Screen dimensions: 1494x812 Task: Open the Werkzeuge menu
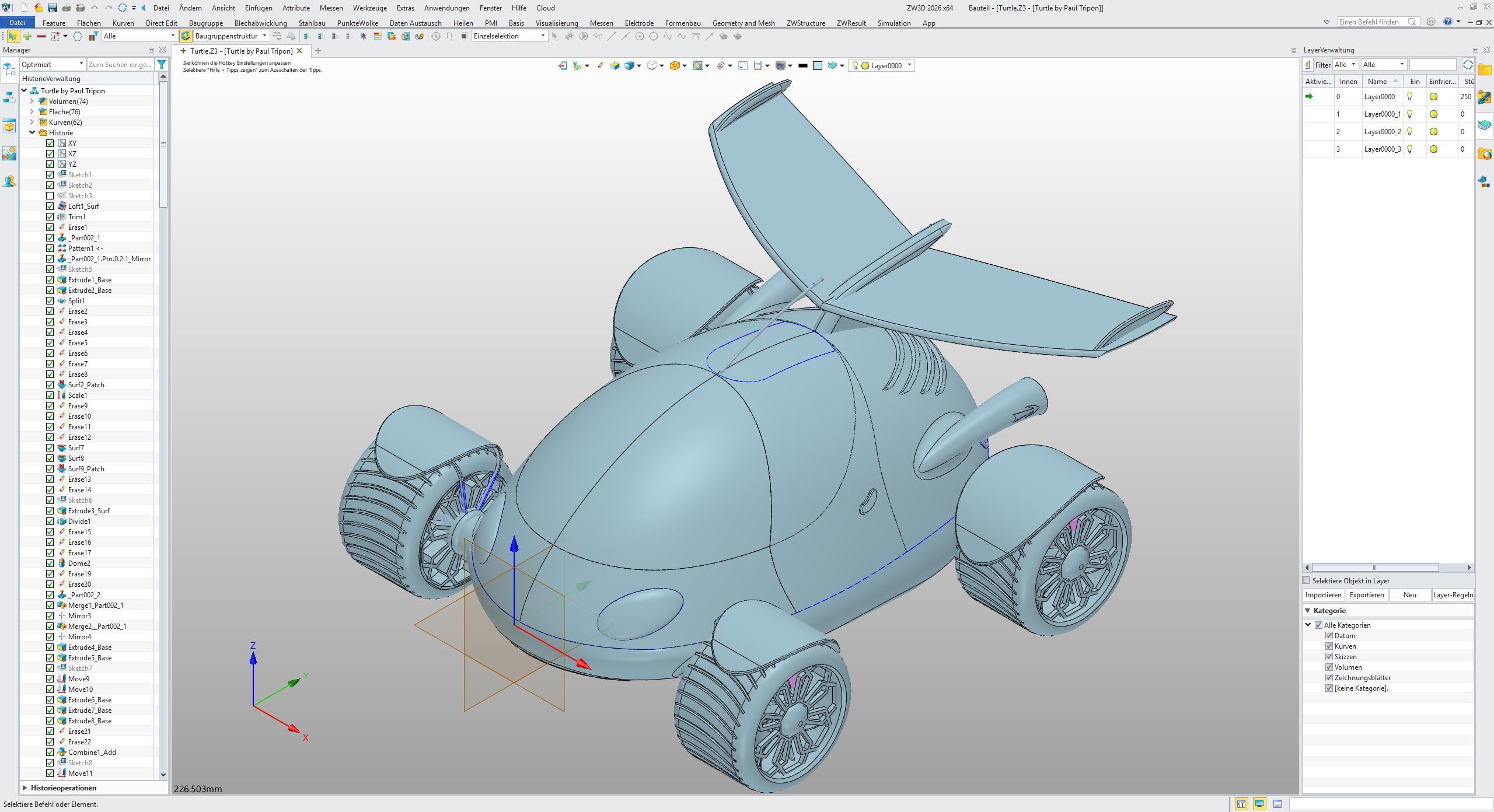370,8
